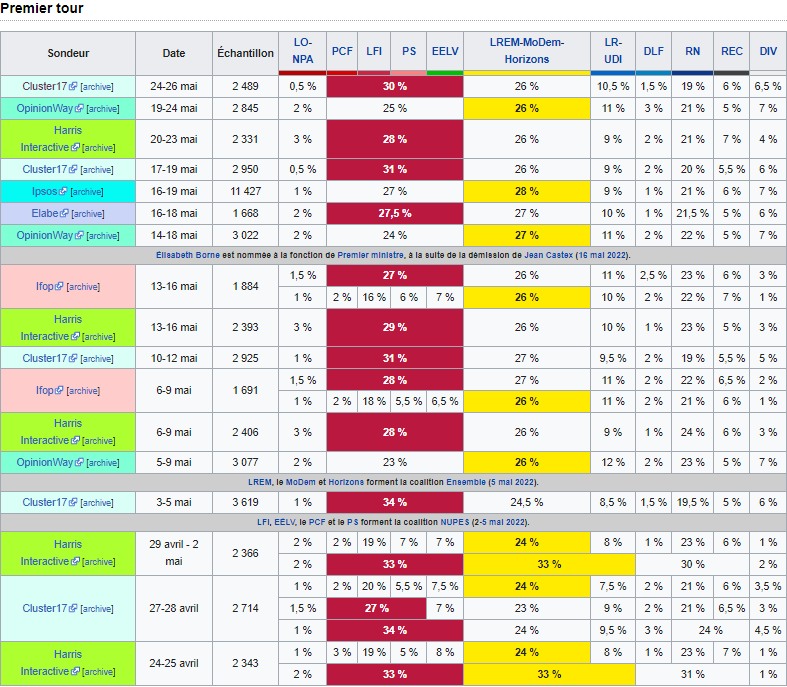Screen dimensions: 787x687
Task: Click external link icon beside Elabe
Action: (x=63, y=213)
